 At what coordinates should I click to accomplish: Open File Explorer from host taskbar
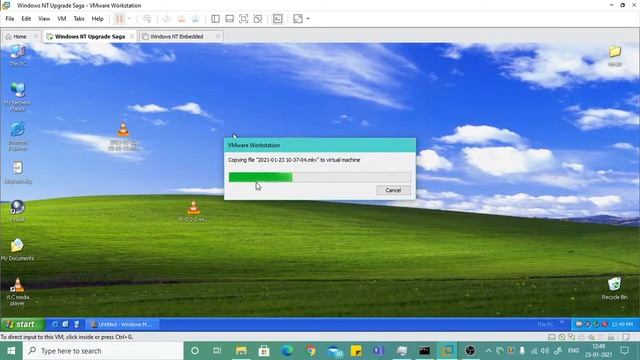[241, 351]
